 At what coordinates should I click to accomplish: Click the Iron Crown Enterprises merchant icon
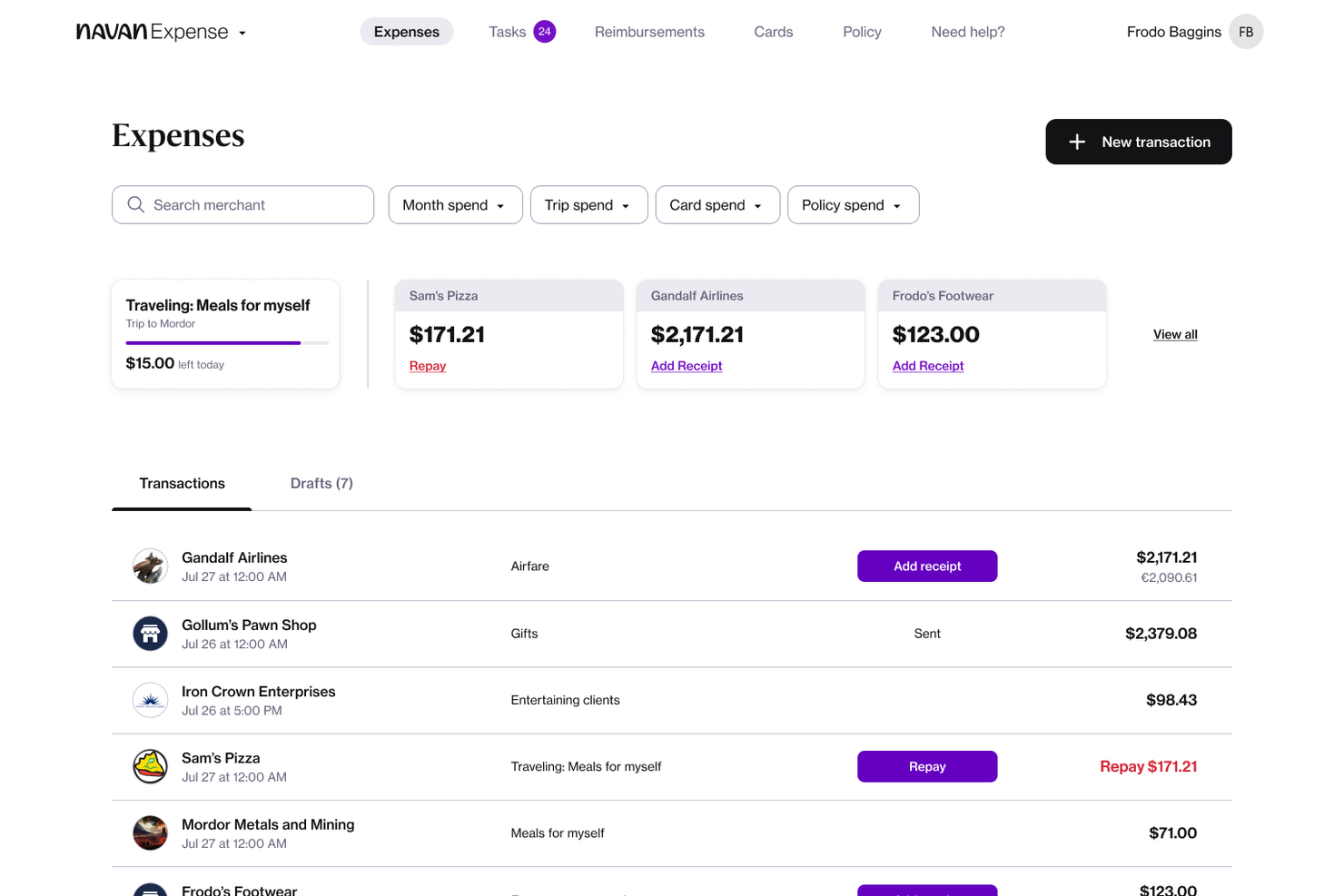point(150,700)
